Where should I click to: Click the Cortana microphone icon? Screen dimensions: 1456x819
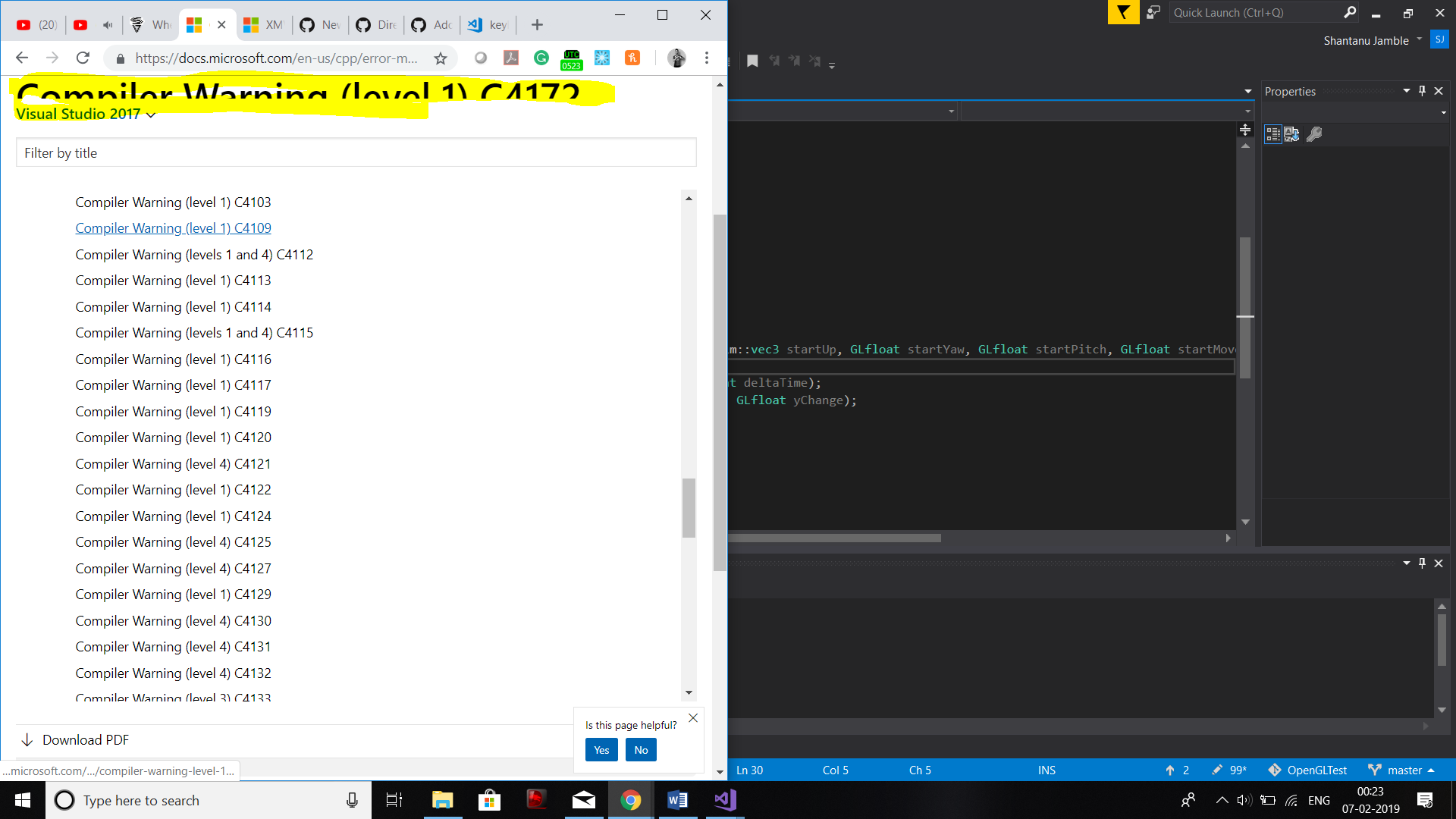(352, 800)
